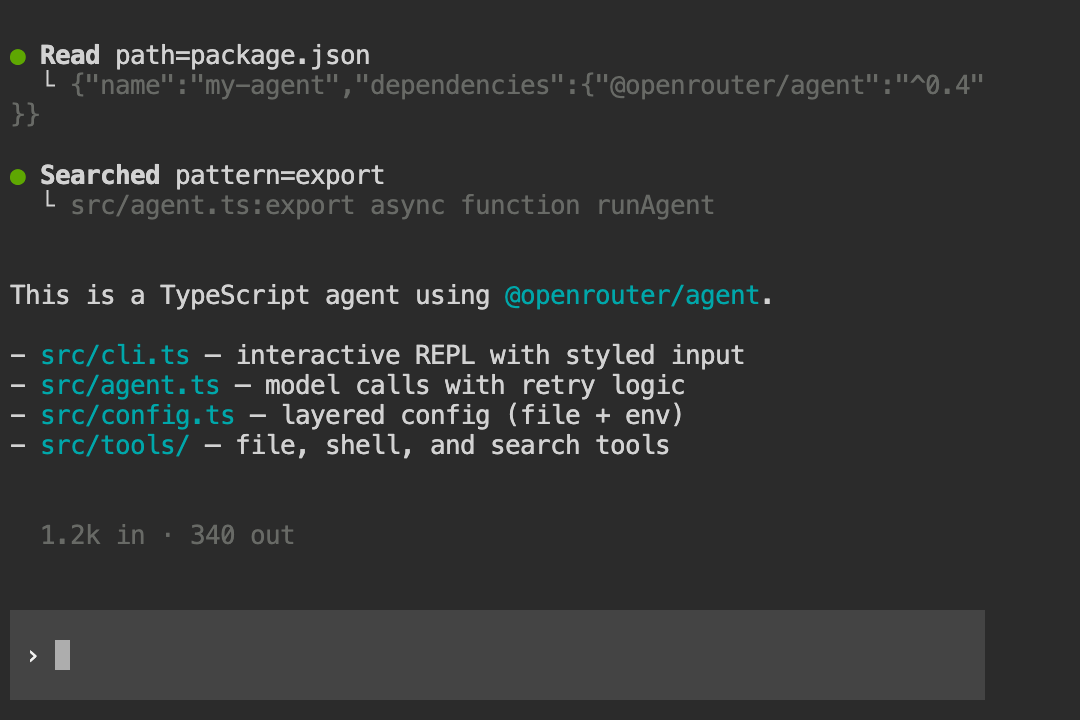Click the dash bullet before src/tools/

(17, 445)
